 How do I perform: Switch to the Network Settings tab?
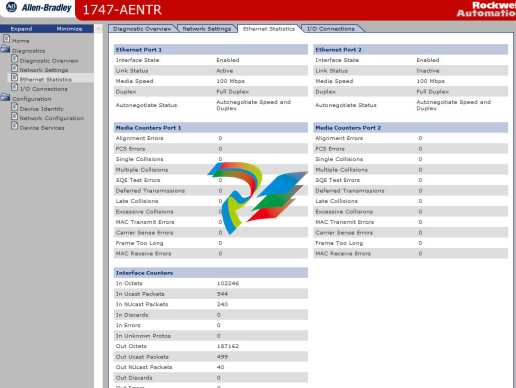coord(206,29)
